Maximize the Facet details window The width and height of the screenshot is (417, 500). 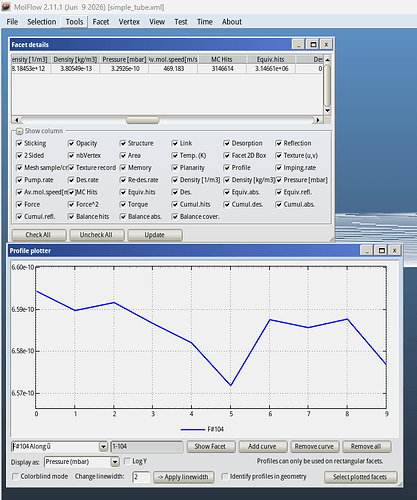(x=313, y=44)
